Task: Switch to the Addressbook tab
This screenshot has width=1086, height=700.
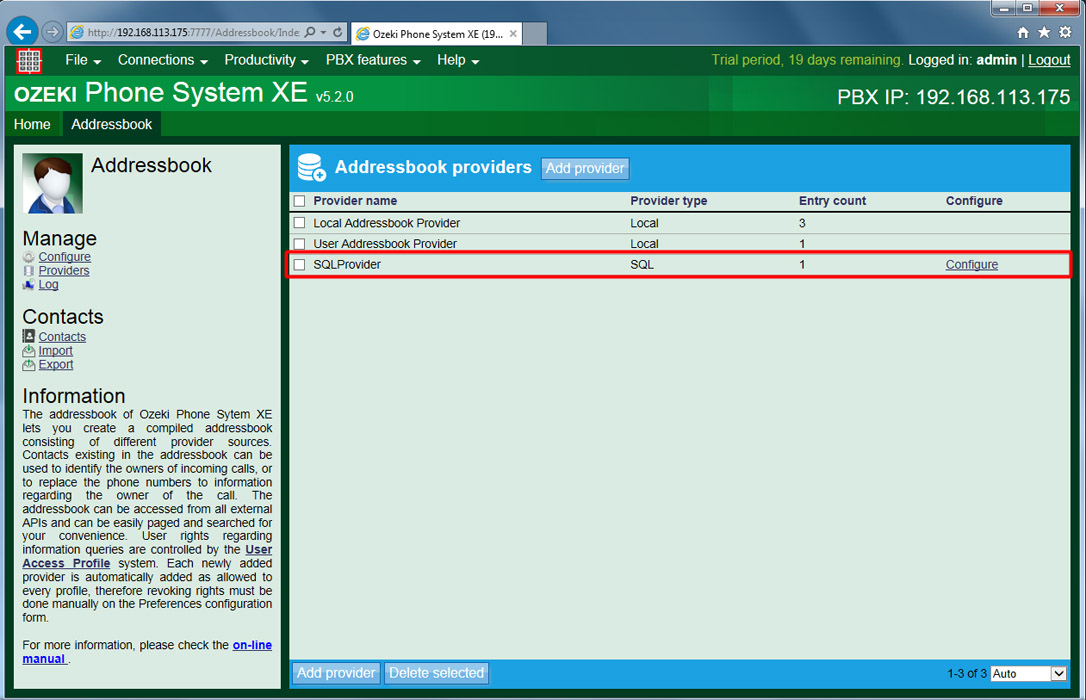Action: [112, 125]
